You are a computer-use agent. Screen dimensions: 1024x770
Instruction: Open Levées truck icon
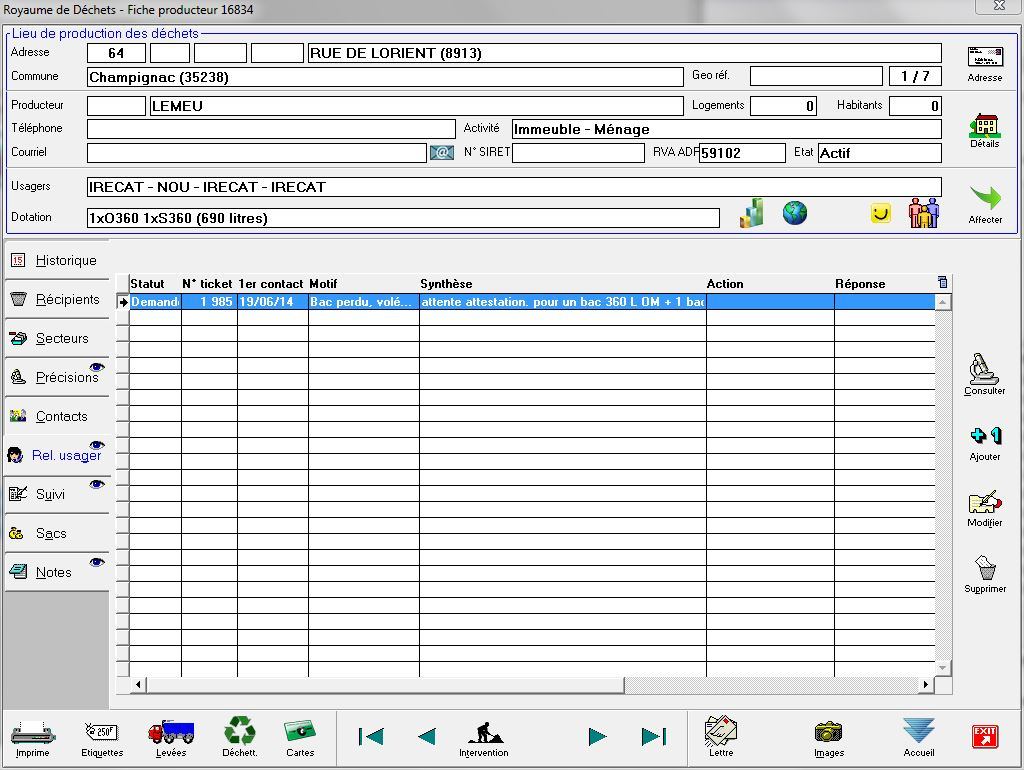171,735
